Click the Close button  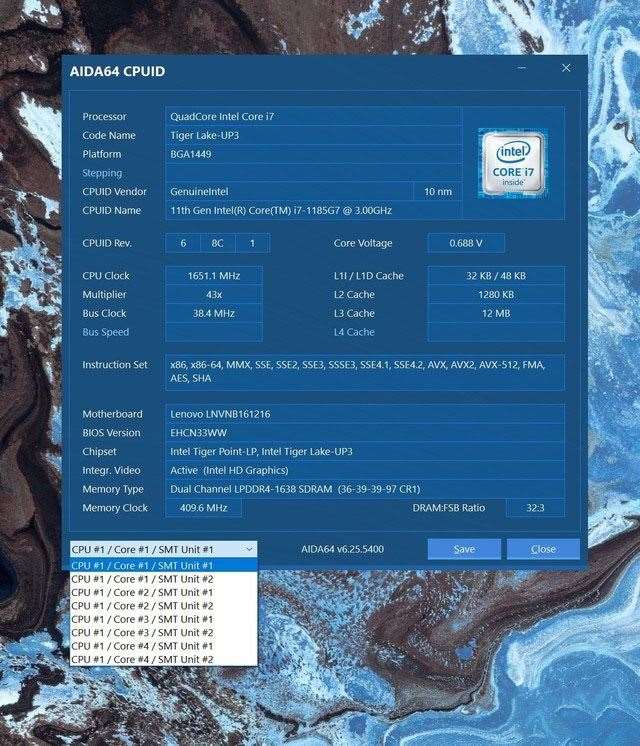coord(543,549)
